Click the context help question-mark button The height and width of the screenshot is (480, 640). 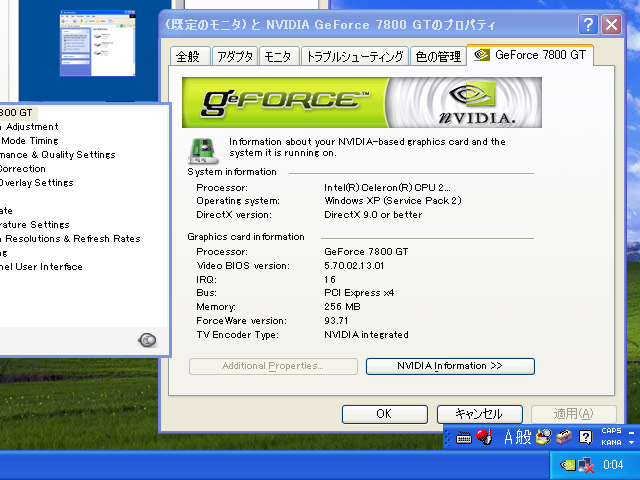pyautogui.click(x=588, y=25)
